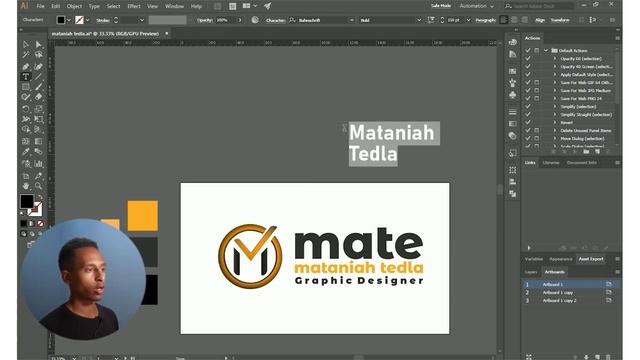Click the large orange square swatch
Screen dimensions: 640x360
[x=142, y=216]
